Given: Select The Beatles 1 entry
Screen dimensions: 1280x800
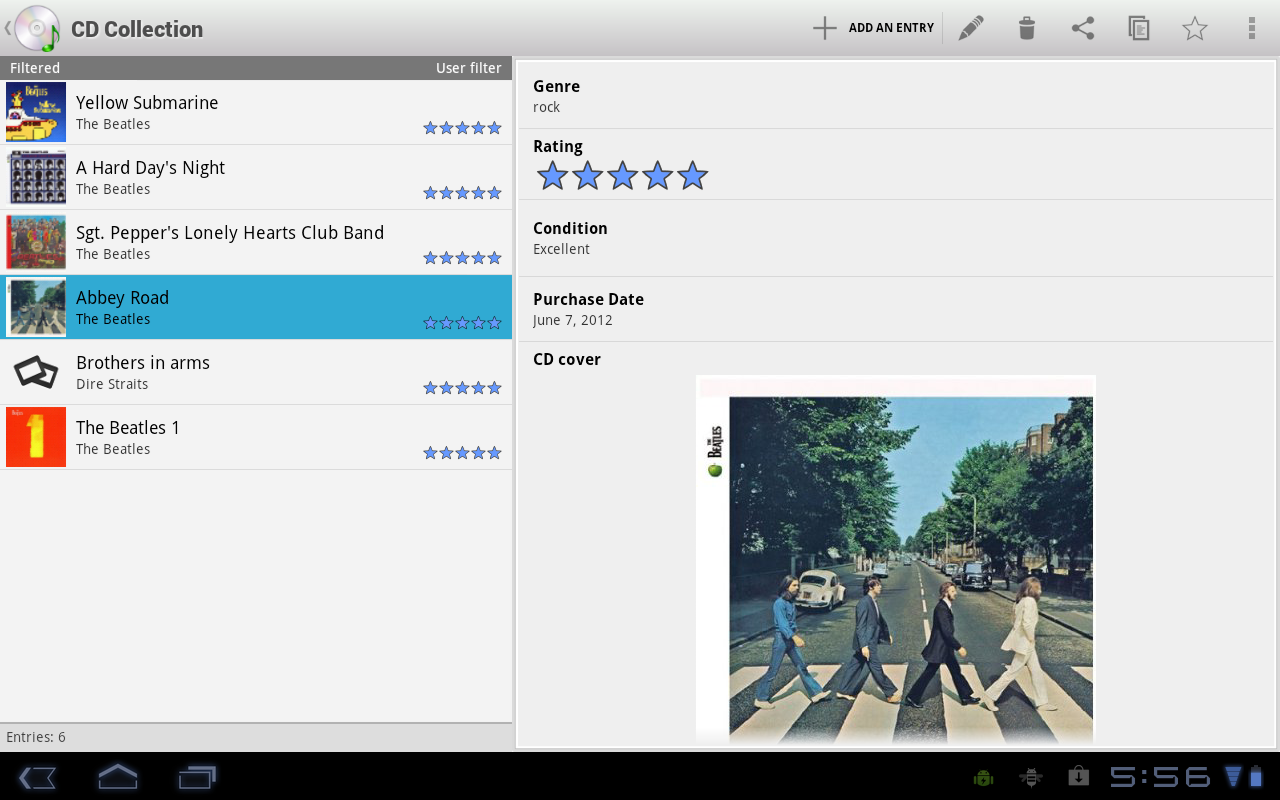Looking at the screenshot, I should pyautogui.click(x=256, y=437).
